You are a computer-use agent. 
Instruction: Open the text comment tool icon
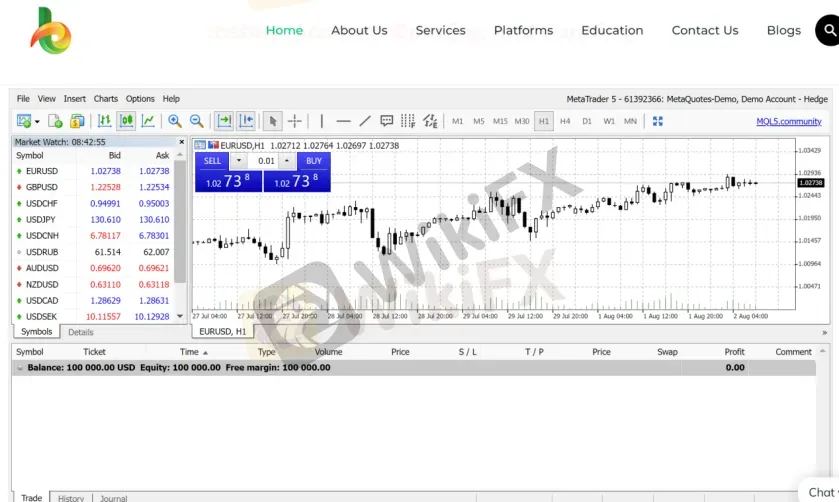coord(386,121)
